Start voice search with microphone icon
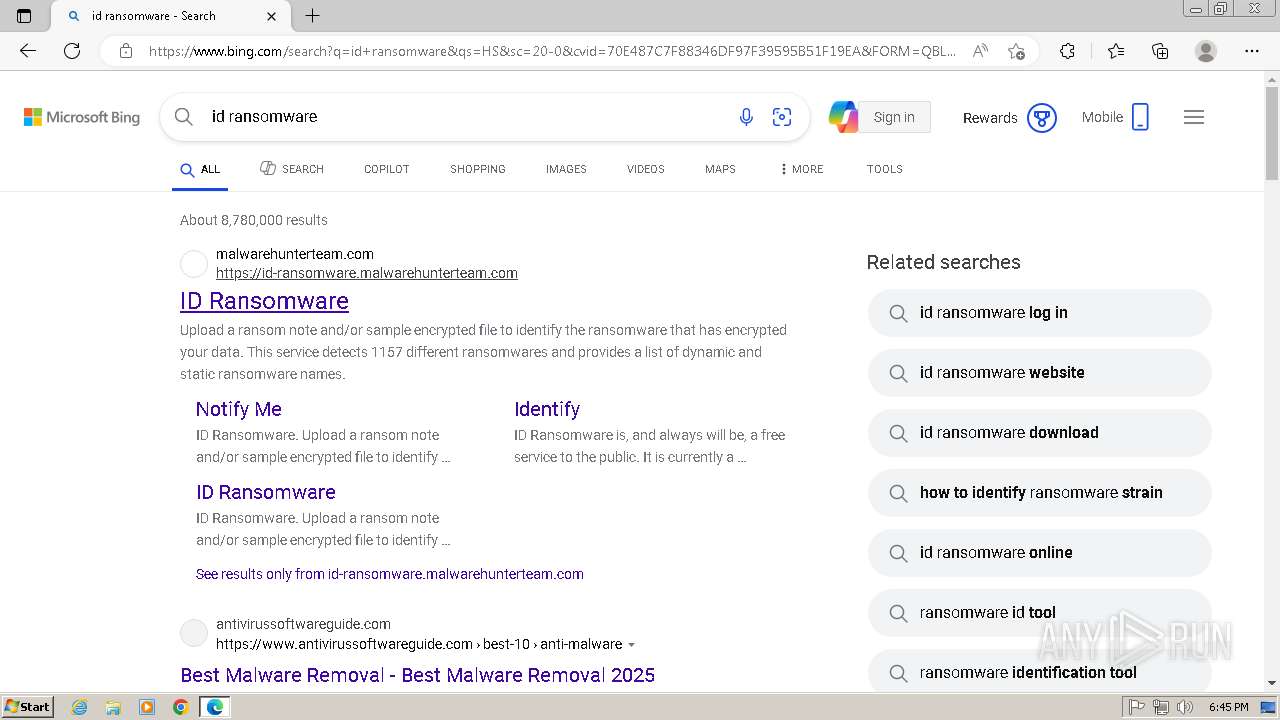The width and height of the screenshot is (1280, 720). click(746, 117)
